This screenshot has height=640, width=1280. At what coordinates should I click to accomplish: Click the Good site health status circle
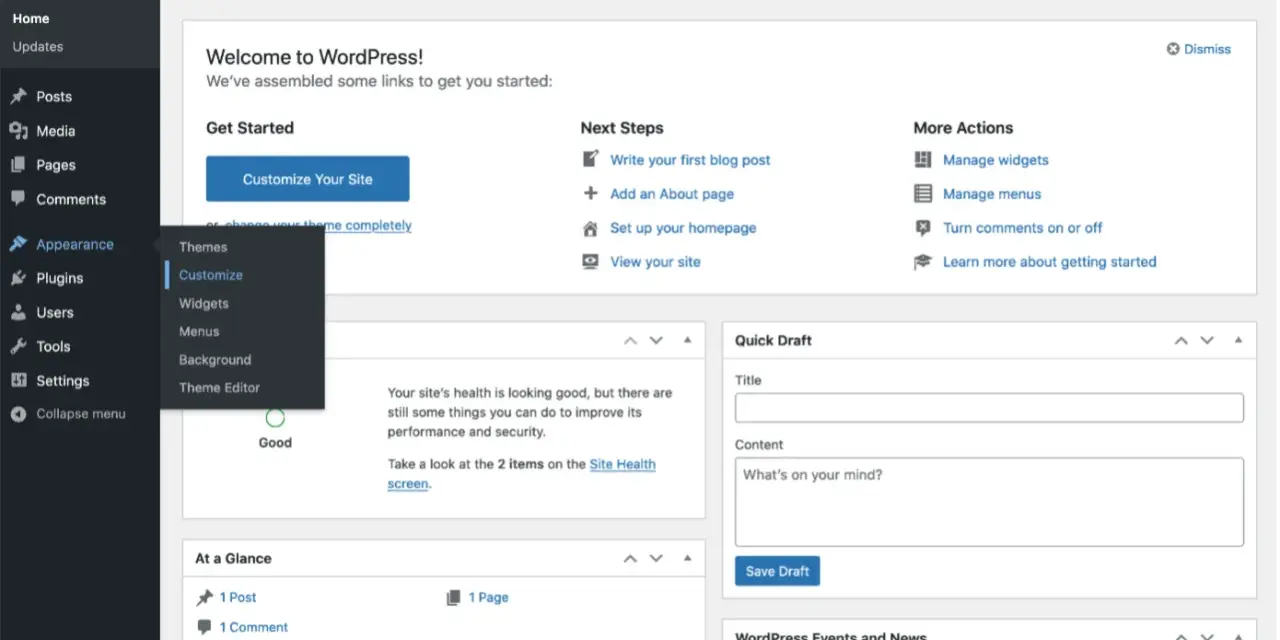[275, 418]
